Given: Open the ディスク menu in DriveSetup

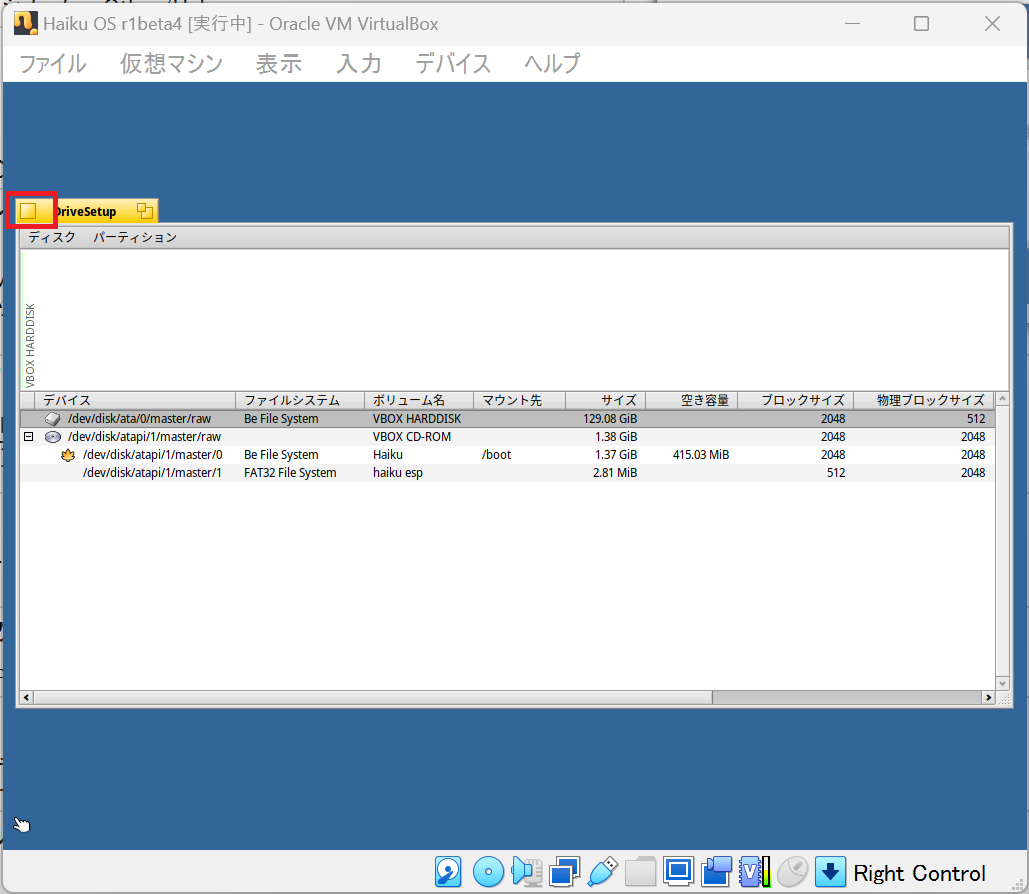Looking at the screenshot, I should tap(52, 237).
